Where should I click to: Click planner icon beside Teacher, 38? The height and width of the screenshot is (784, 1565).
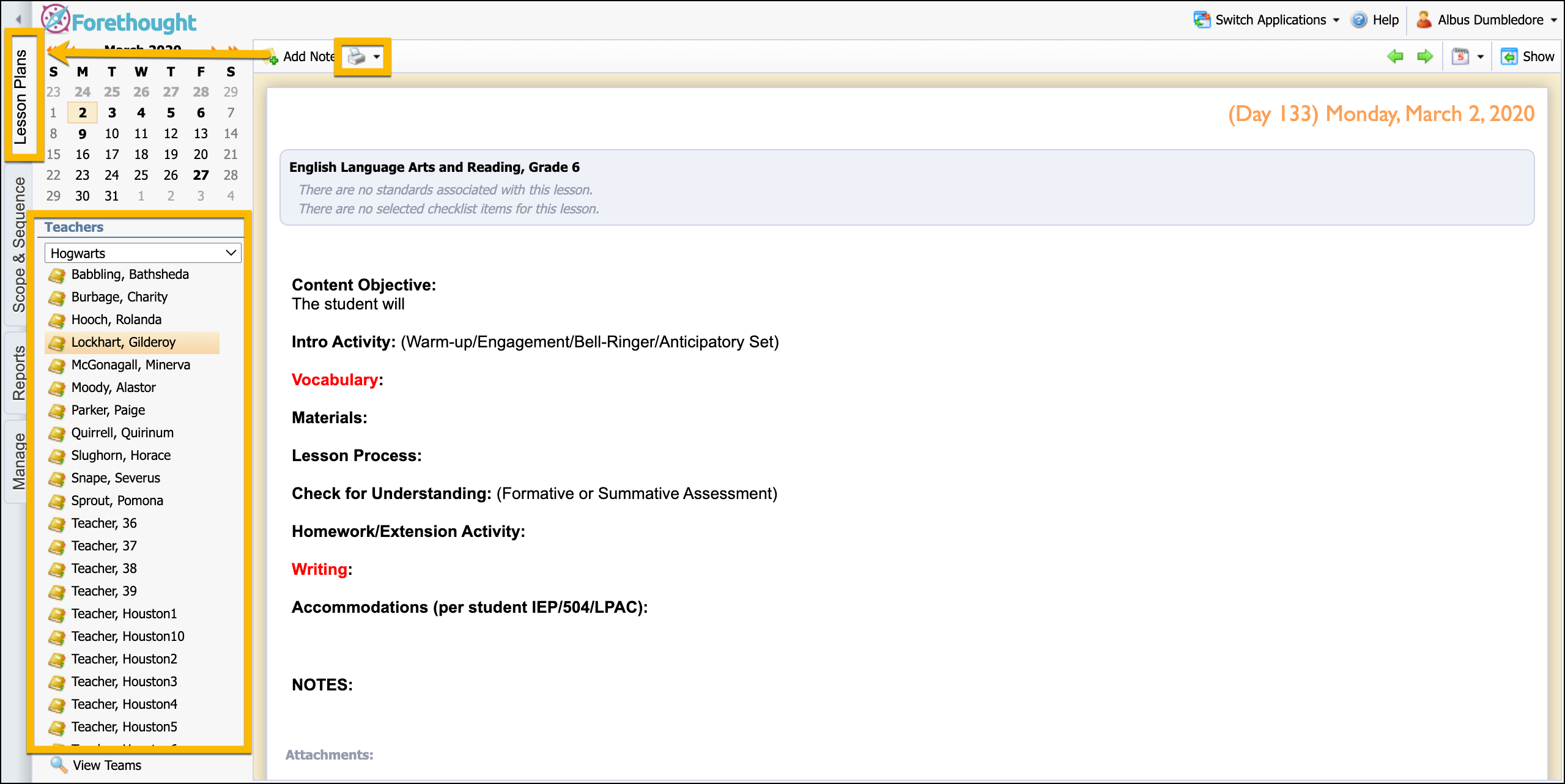57,569
